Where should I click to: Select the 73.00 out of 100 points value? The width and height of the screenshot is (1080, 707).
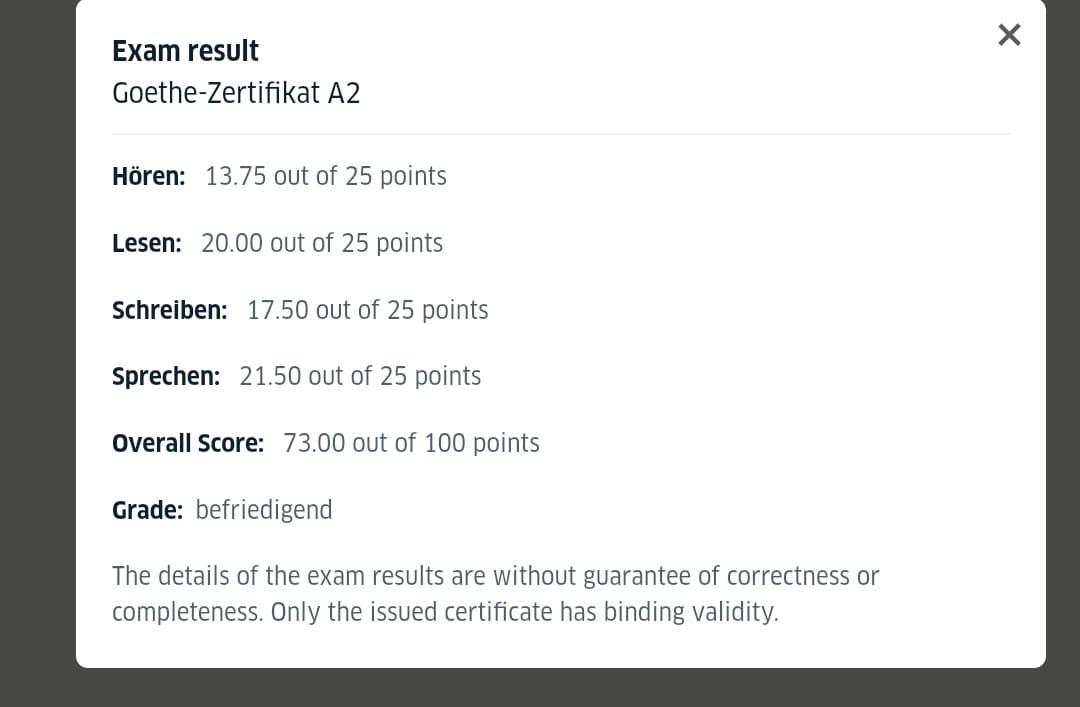(411, 443)
